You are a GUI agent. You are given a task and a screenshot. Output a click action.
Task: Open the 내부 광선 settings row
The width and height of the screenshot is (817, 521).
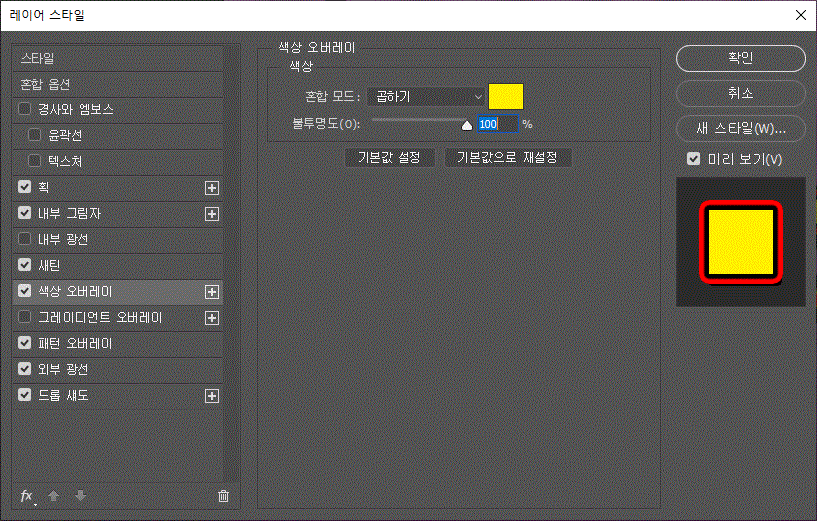pos(118,240)
